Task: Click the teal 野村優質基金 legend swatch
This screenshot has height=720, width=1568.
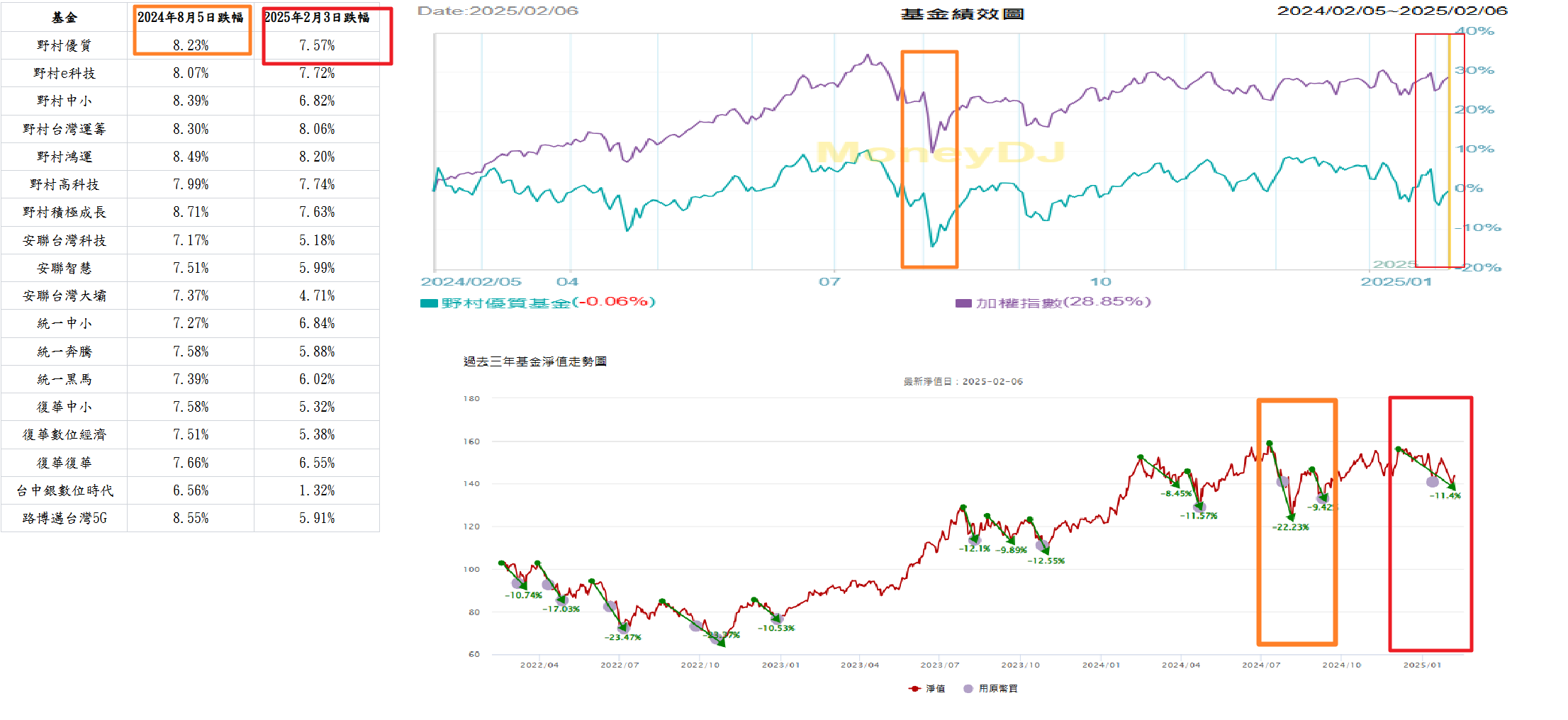Action: click(429, 303)
